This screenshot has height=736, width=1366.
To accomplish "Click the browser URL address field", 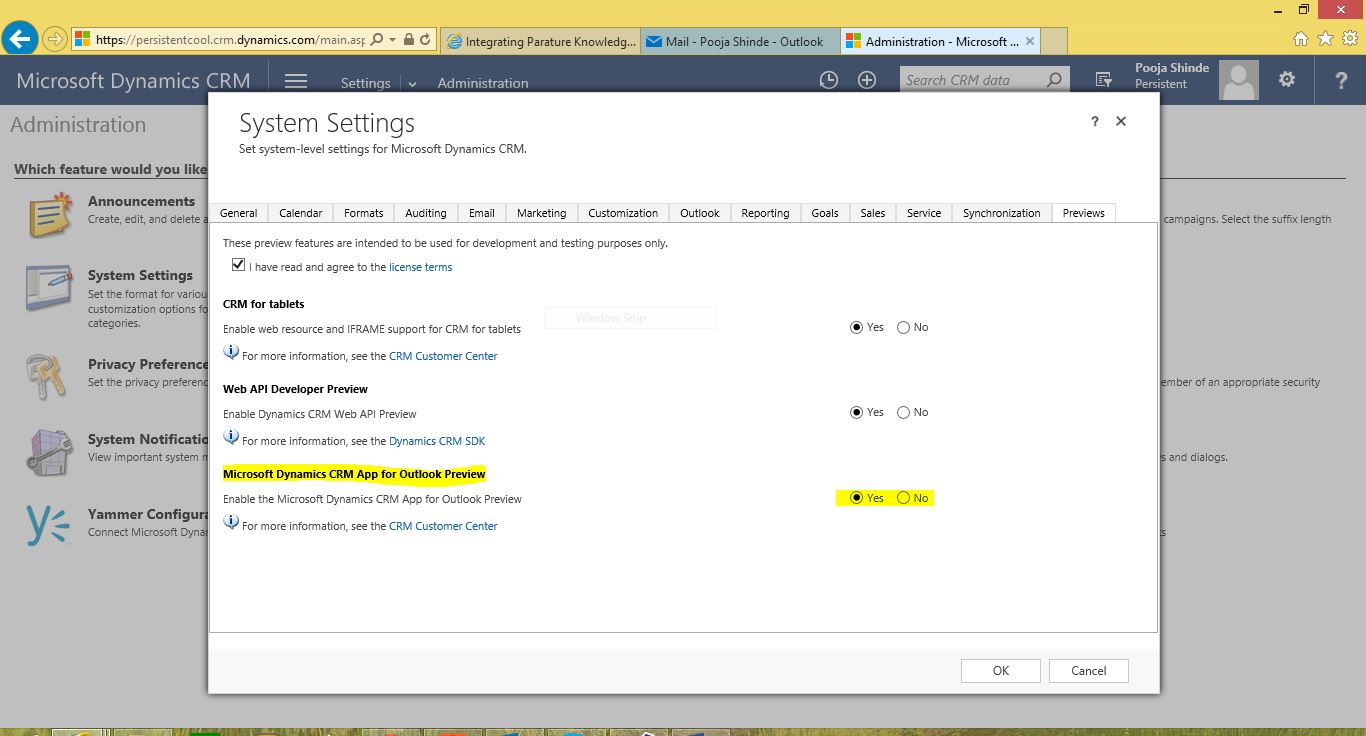I will (x=231, y=40).
